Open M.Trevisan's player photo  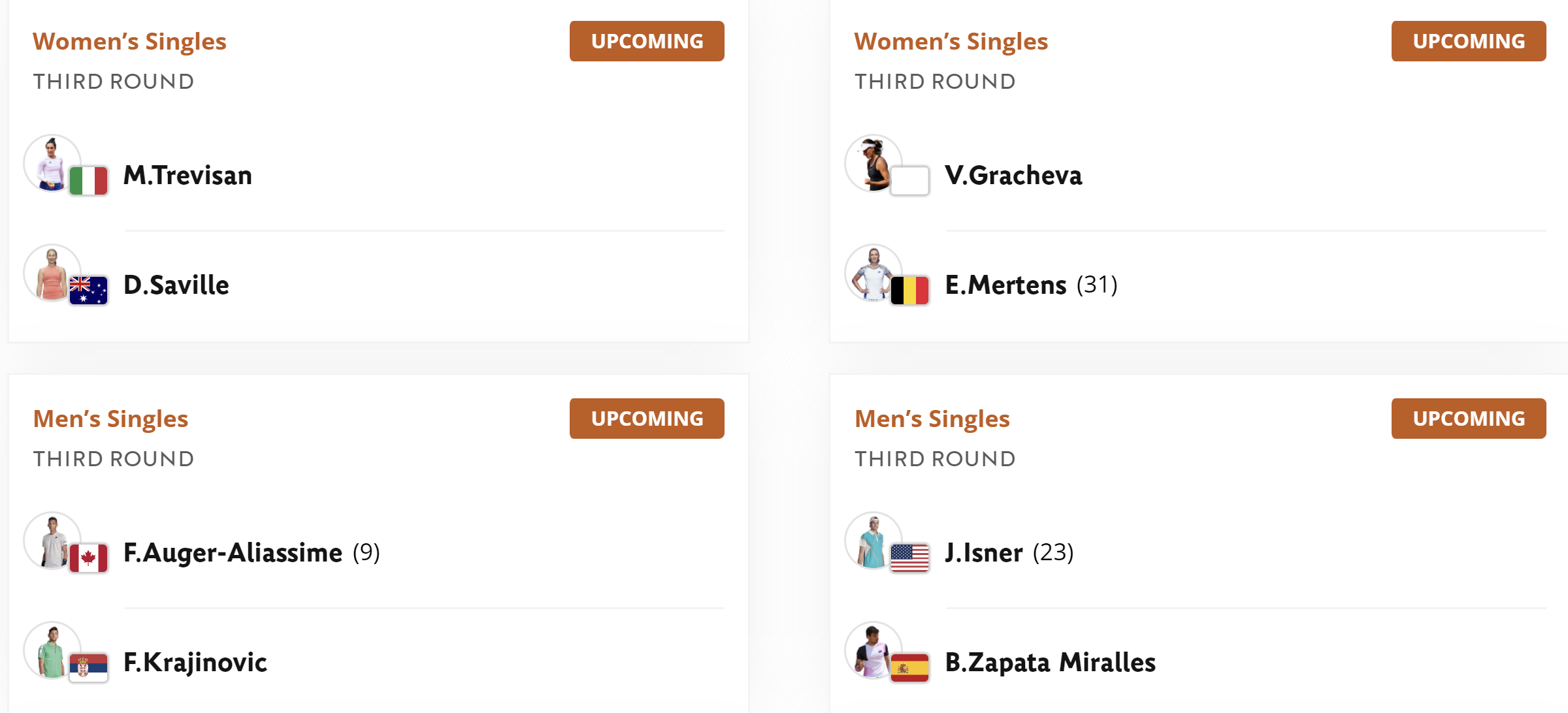tap(52, 163)
